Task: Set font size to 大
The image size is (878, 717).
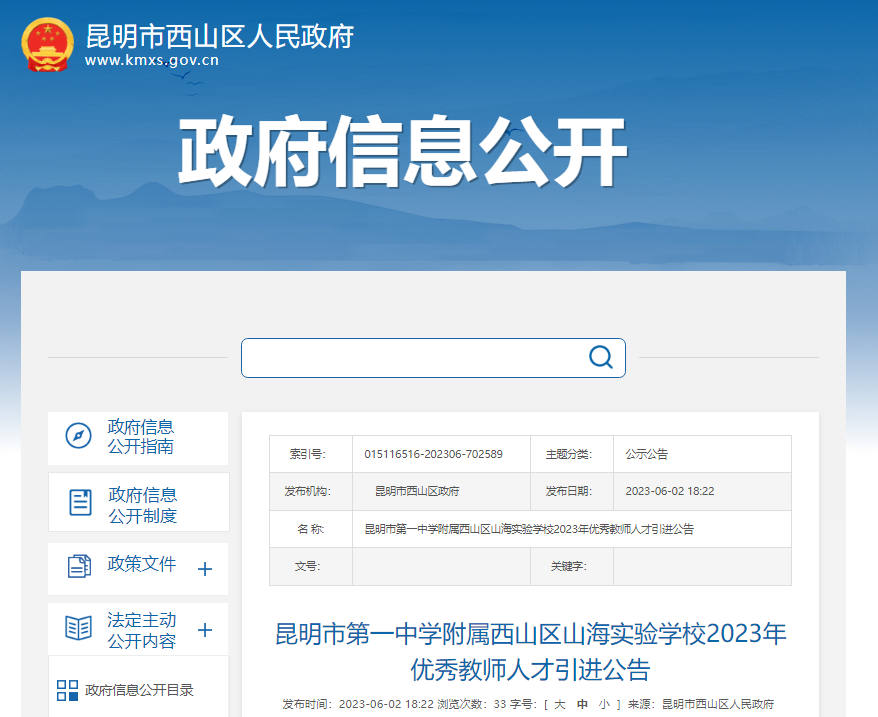Action: [560, 705]
